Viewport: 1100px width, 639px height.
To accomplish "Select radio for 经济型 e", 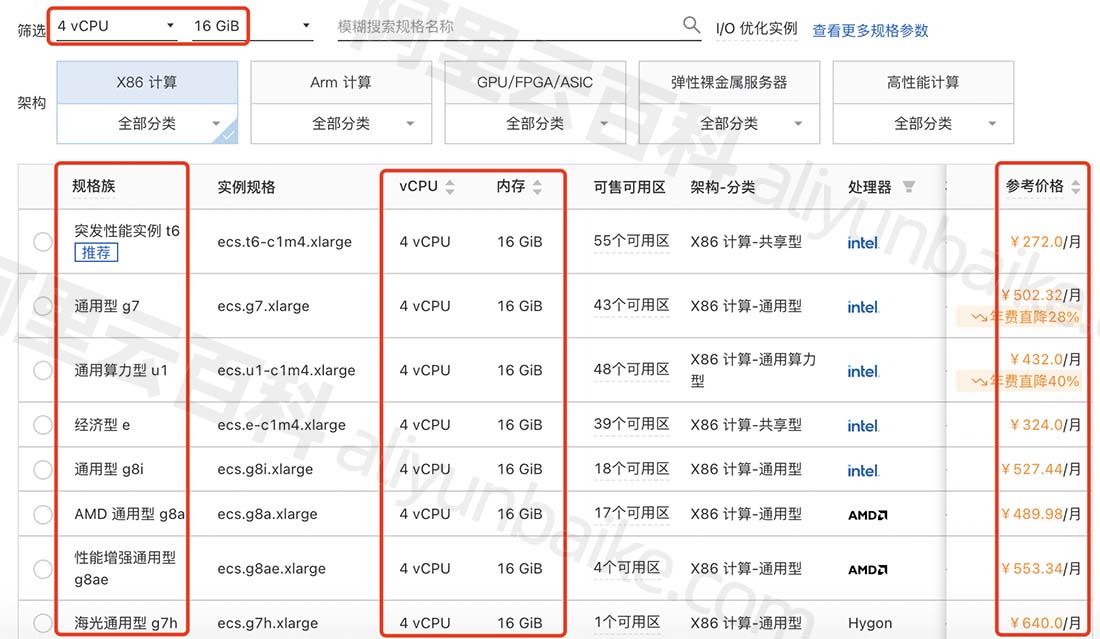I will point(43,425).
